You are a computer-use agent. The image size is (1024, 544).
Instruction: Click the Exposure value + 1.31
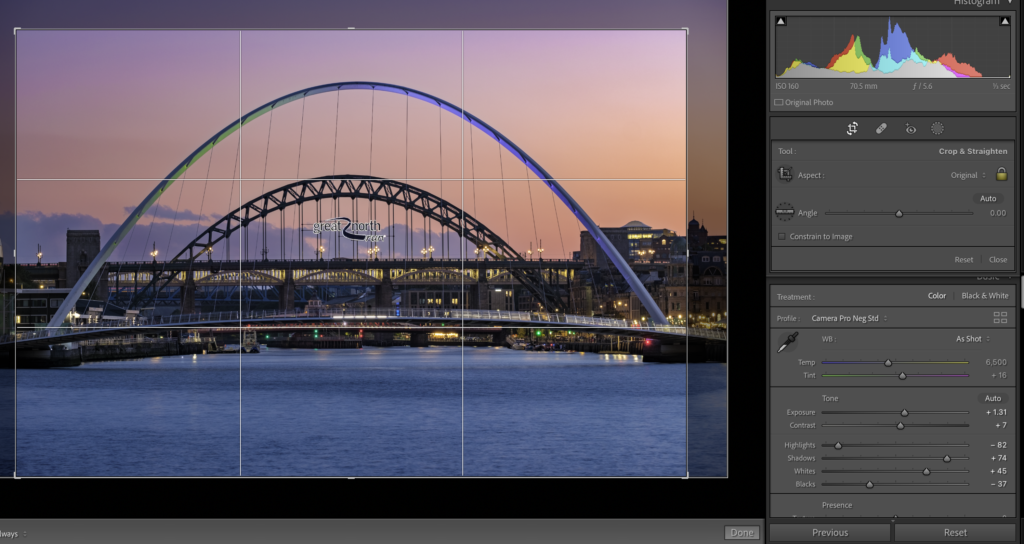(x=996, y=412)
